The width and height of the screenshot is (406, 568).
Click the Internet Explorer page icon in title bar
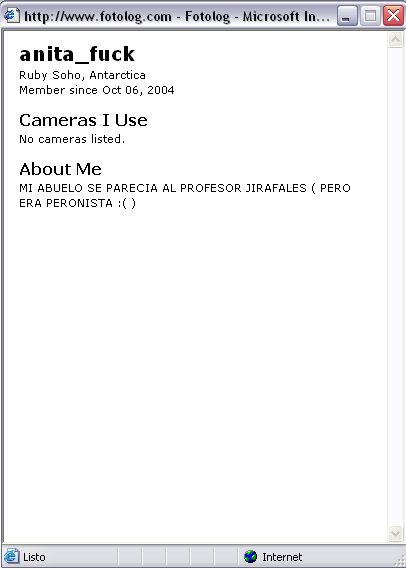[11, 16]
